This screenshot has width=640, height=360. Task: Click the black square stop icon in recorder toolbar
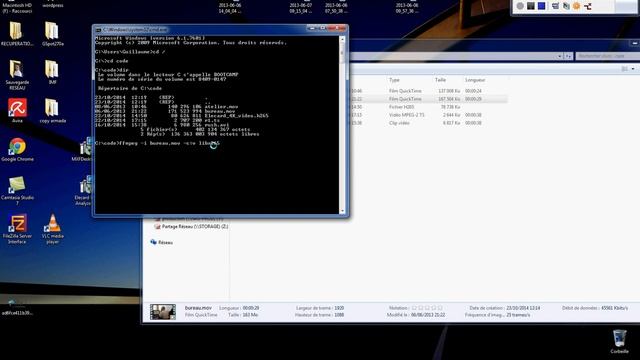pos(531,6)
